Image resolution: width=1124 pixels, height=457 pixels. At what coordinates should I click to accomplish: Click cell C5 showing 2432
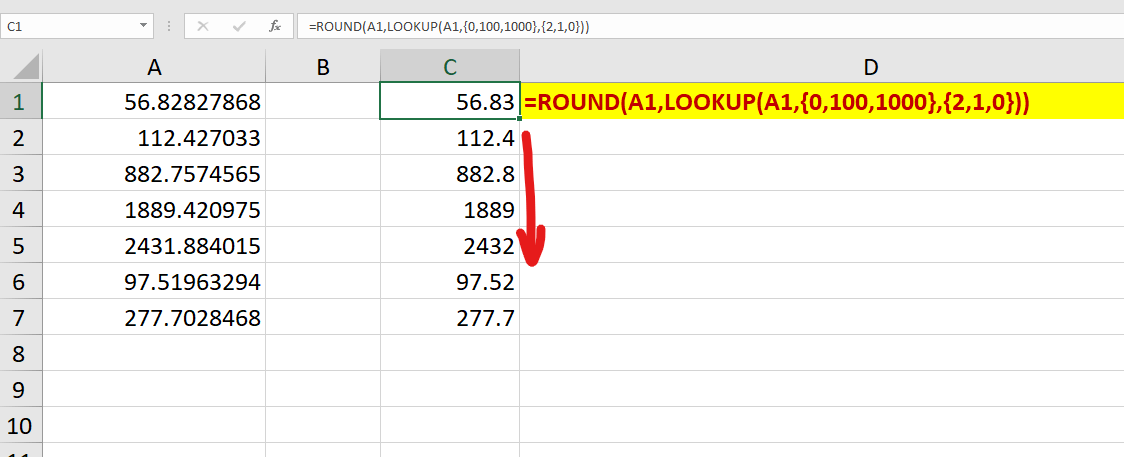(x=450, y=245)
